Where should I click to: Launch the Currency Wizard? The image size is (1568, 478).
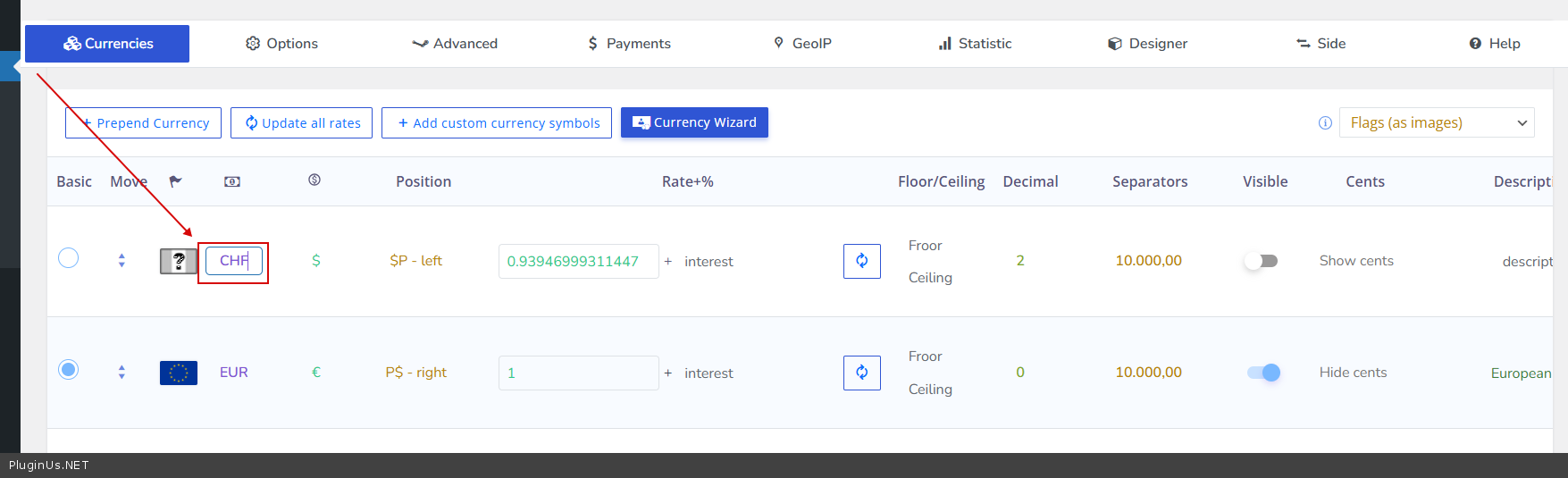coord(694,122)
